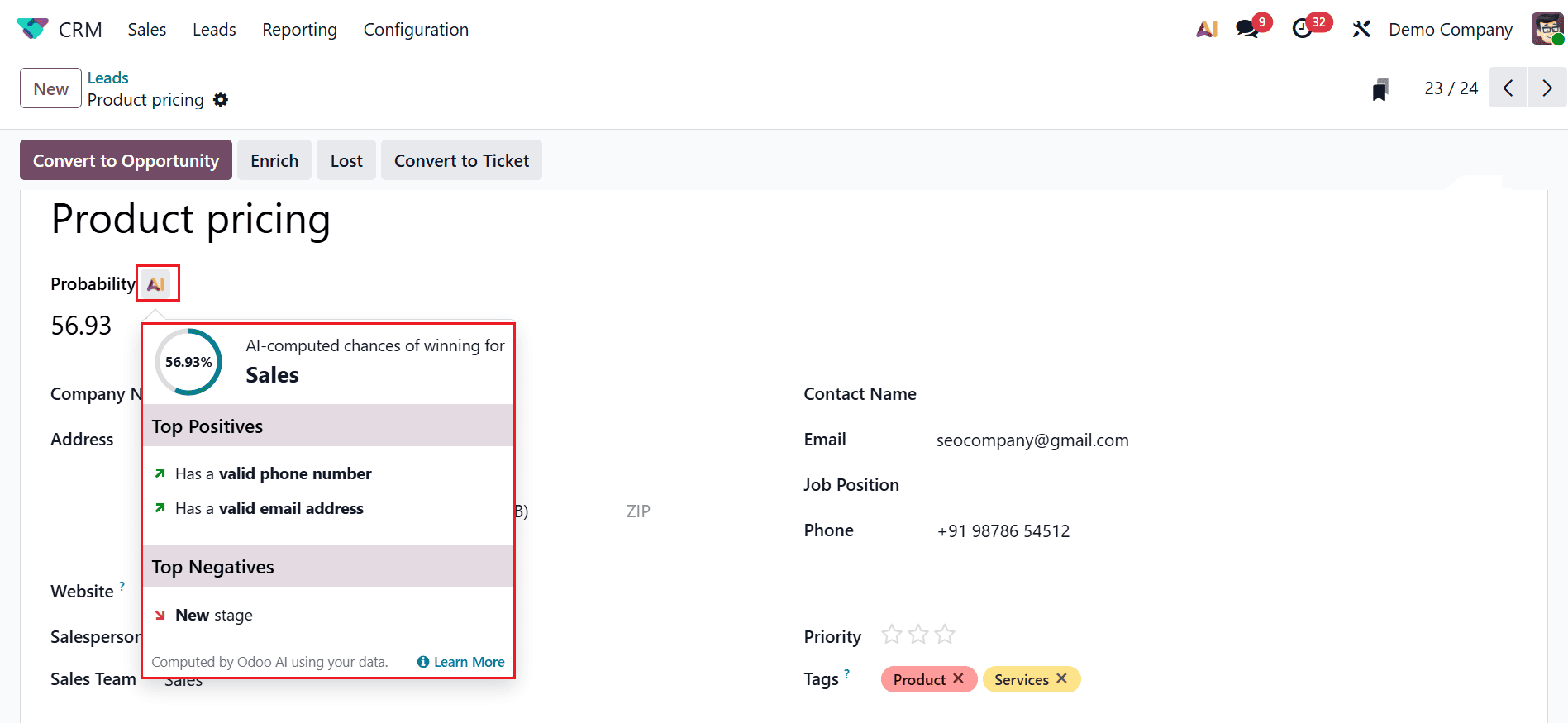The width and height of the screenshot is (1568, 723).
Task: Open the Sales menu
Action: click(x=147, y=30)
